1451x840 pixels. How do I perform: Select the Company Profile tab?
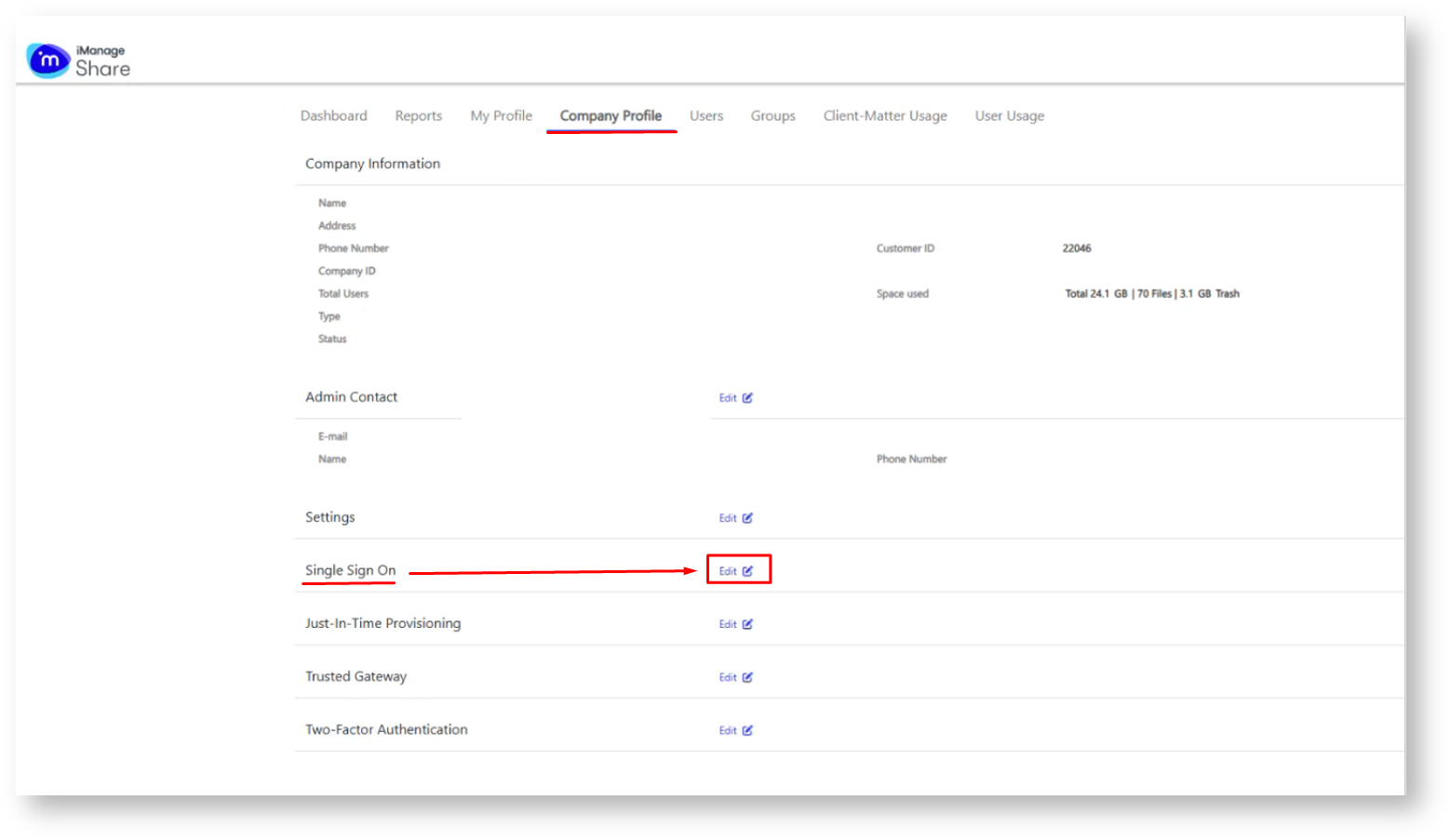[611, 116]
